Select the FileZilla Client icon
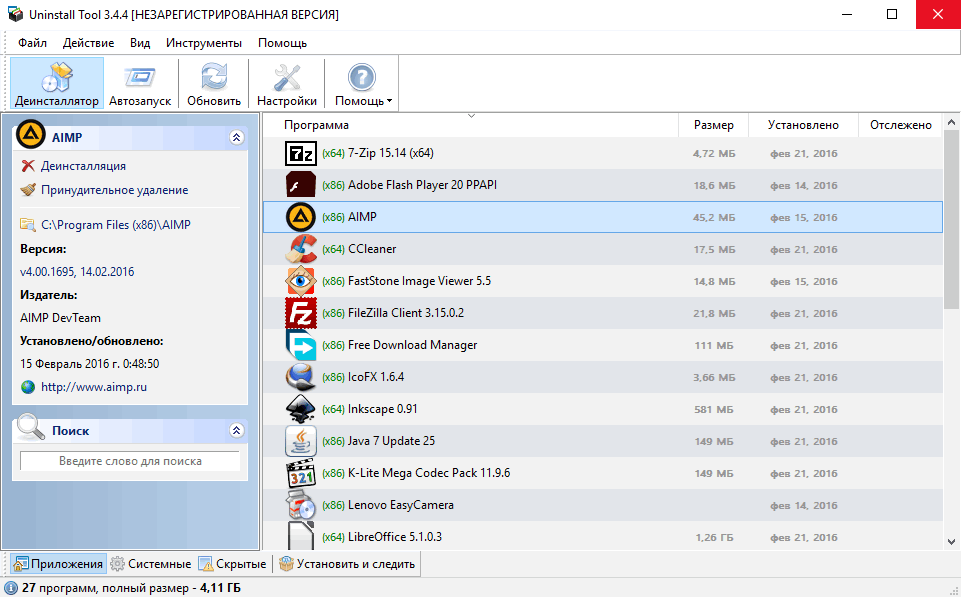Screen dimensions: 961x597 [x=301, y=313]
